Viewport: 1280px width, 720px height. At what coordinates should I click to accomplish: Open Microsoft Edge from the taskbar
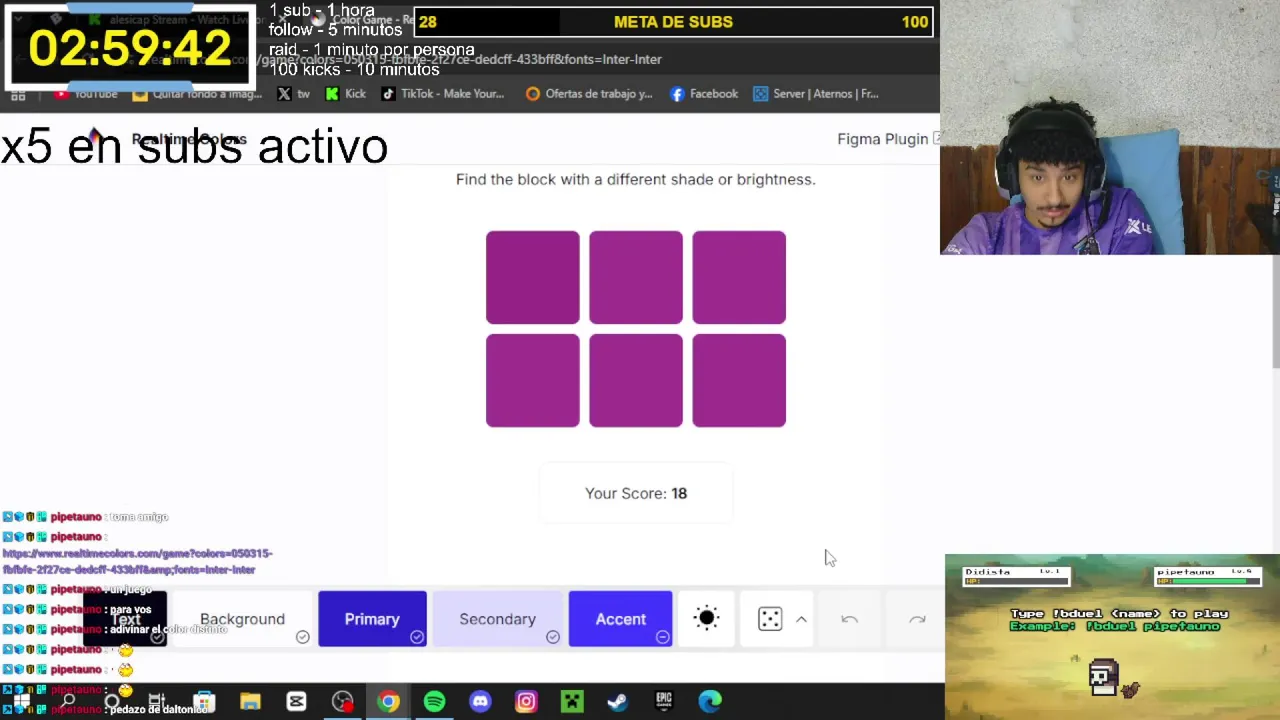click(x=710, y=702)
